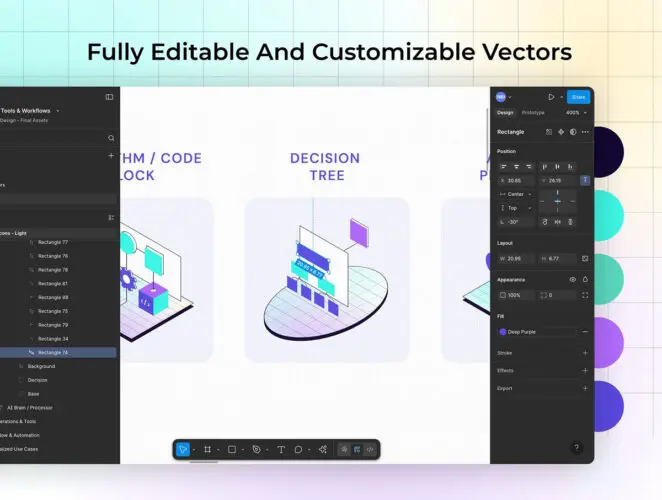Viewport: 662px width, 500px height.
Task: Click the blue Share button
Action: point(578,97)
